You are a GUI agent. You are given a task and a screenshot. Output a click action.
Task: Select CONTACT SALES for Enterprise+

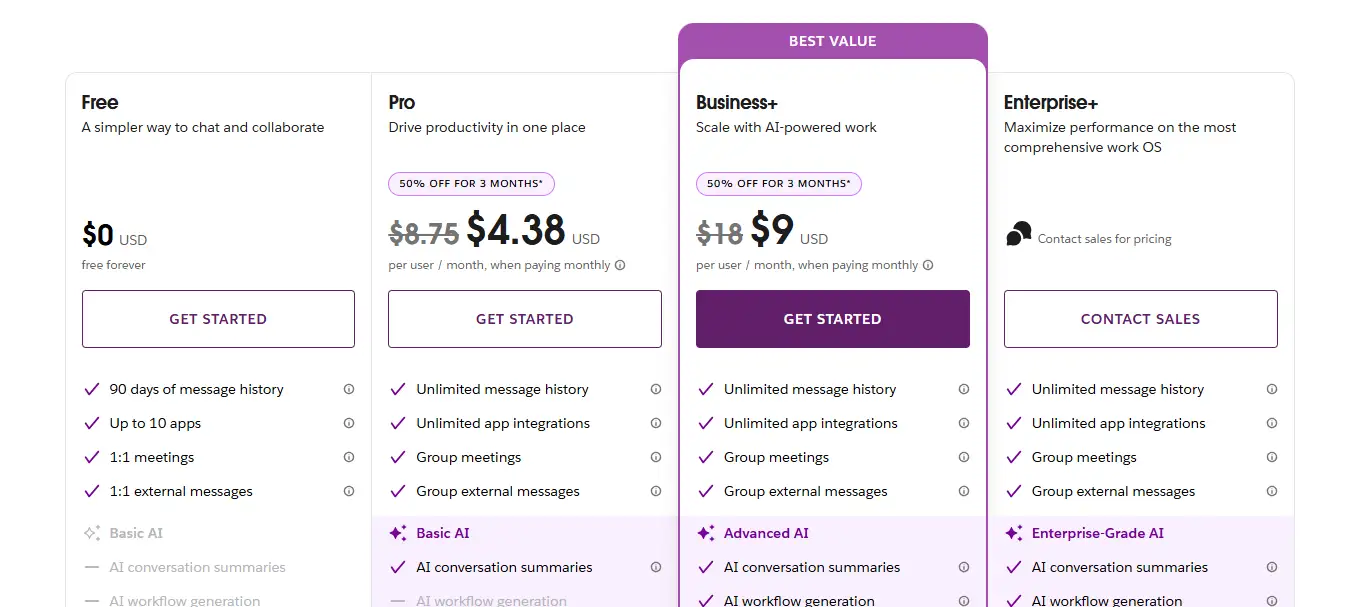[x=1140, y=318]
